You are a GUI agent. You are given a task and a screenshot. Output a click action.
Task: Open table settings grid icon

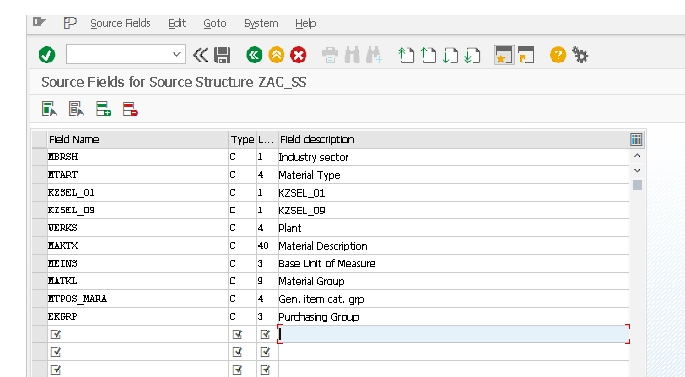pyautogui.click(x=636, y=139)
